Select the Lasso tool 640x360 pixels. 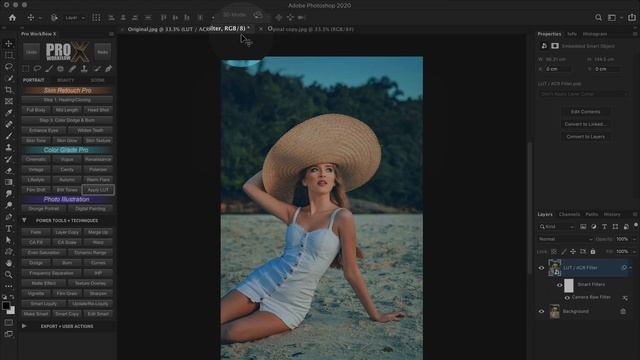click(9, 67)
